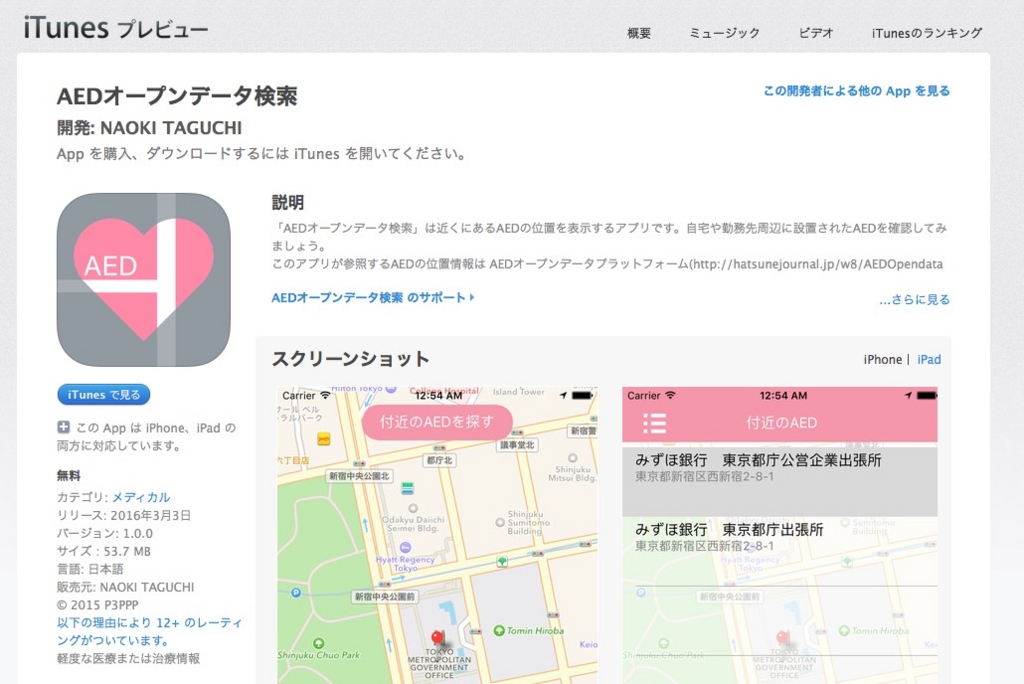Click the バージョン: 1.0.0 text

[x=105, y=533]
